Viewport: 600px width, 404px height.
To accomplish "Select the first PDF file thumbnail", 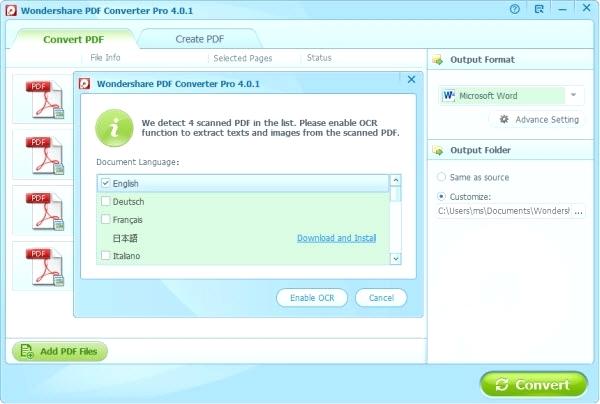I will tap(45, 99).
